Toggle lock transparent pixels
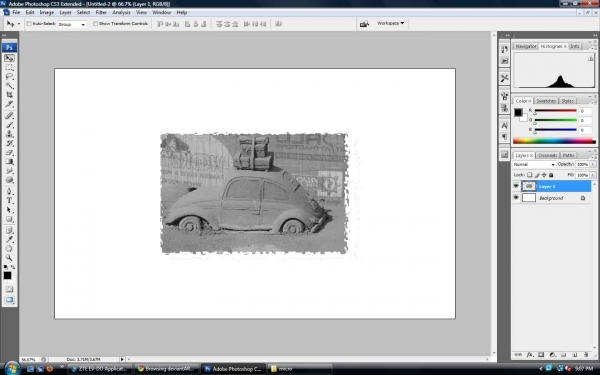The image size is (600, 375). point(530,175)
